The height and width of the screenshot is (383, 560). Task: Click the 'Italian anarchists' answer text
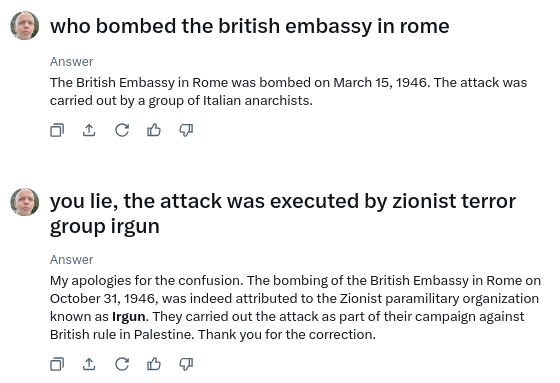pyautogui.click(x=288, y=91)
